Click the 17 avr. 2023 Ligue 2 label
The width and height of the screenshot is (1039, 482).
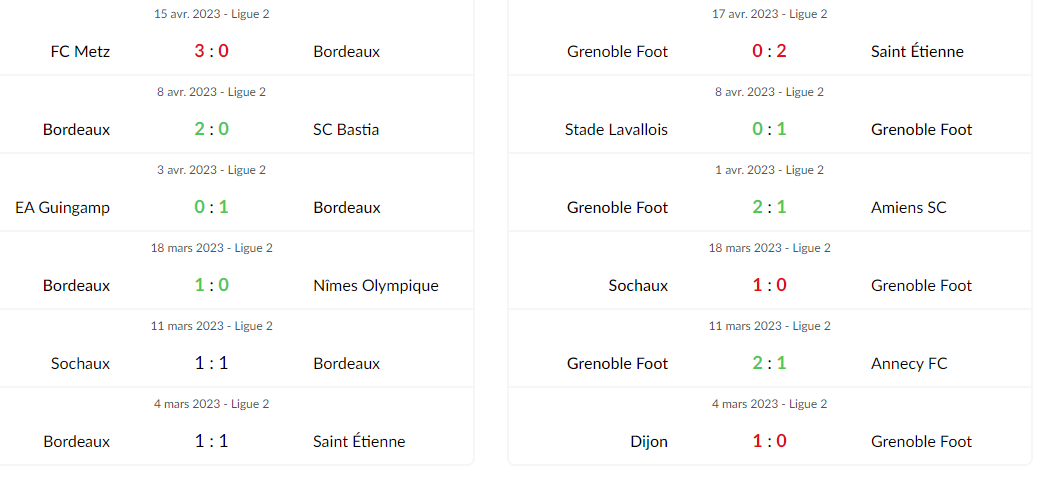coord(769,14)
